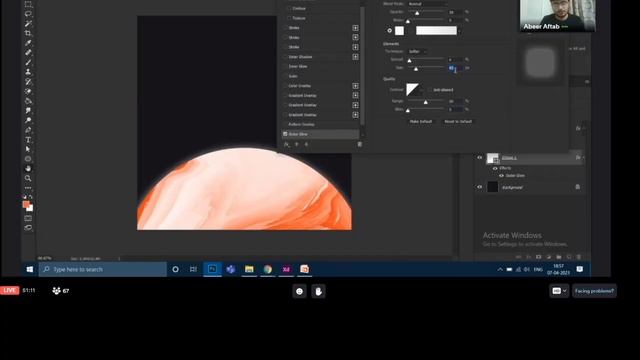Toggle visibility of Outer Glow layer effect
640x360 pixels.
click(x=501, y=176)
